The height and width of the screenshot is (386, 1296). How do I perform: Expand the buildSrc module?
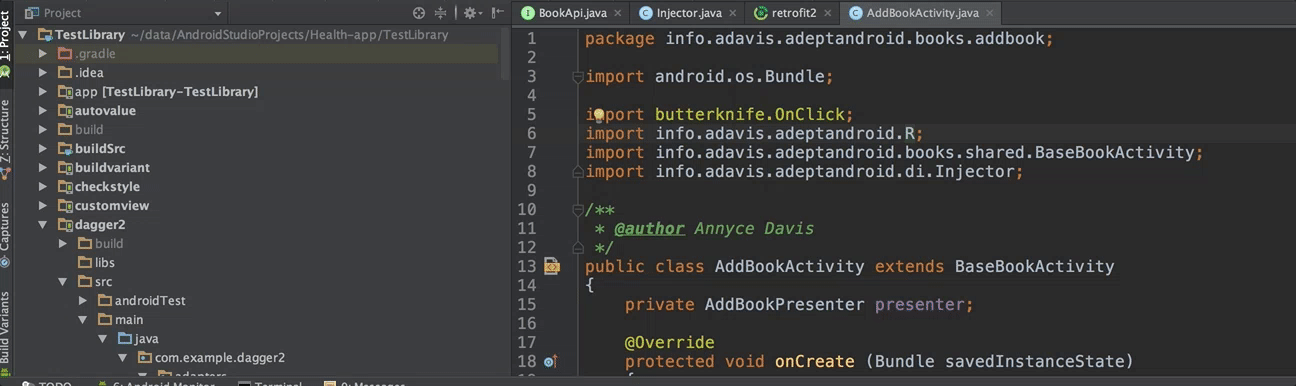(43, 148)
